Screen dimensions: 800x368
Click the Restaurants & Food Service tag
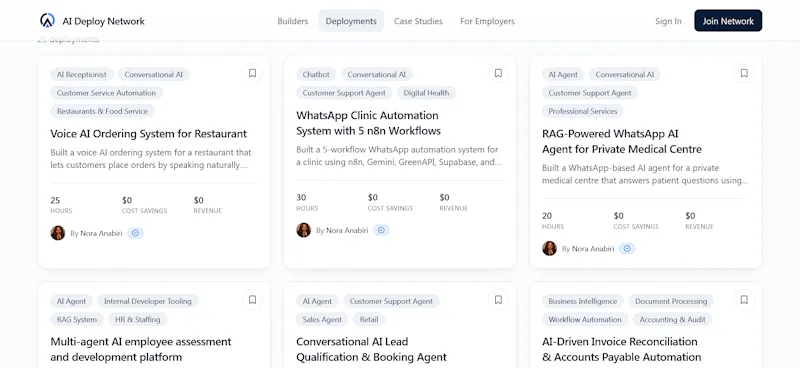pyautogui.click(x=102, y=111)
